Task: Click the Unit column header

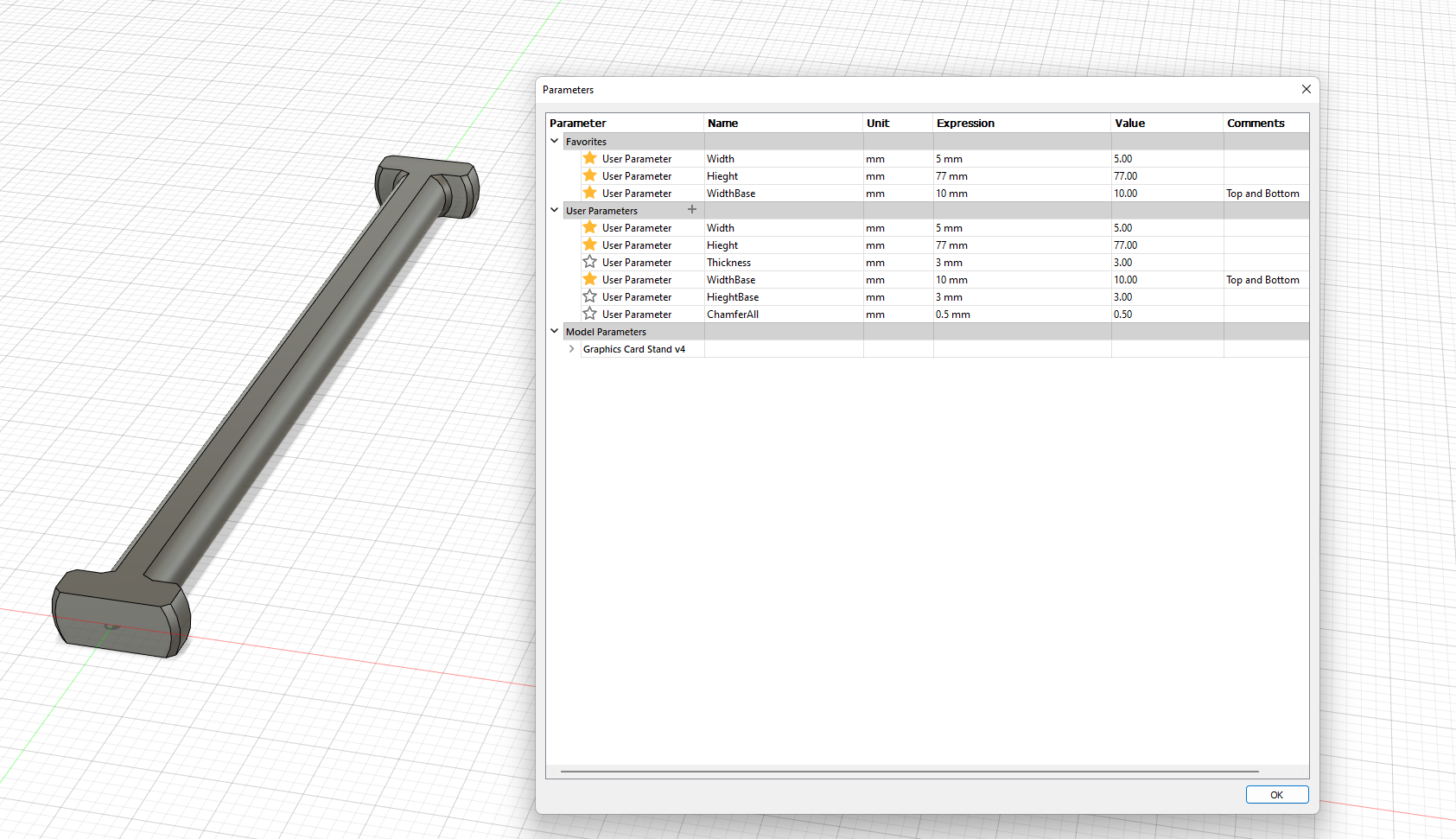Action: coord(899,124)
